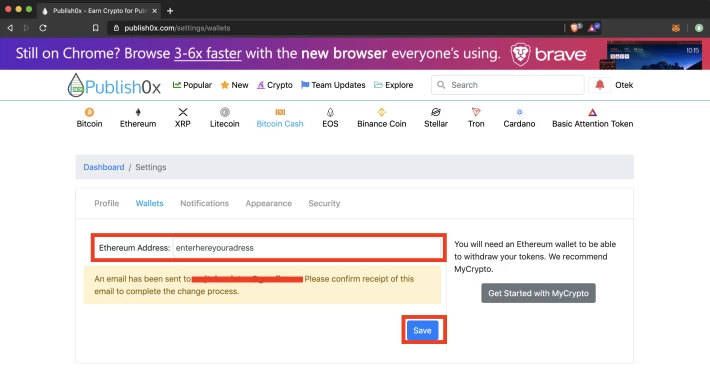Screen dimensions: 710x383
Task: Click the Publish0x logo
Action: coord(114,85)
